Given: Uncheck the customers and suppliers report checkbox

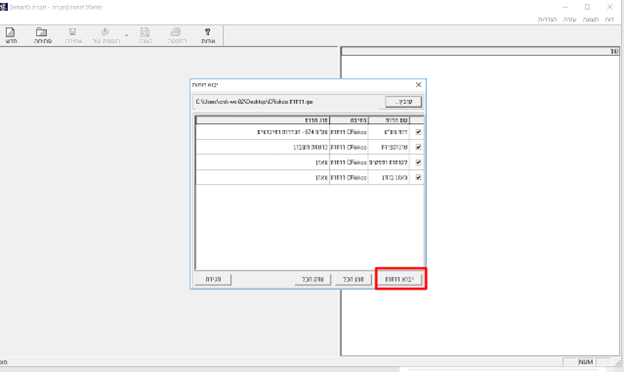Looking at the screenshot, I should (418, 162).
